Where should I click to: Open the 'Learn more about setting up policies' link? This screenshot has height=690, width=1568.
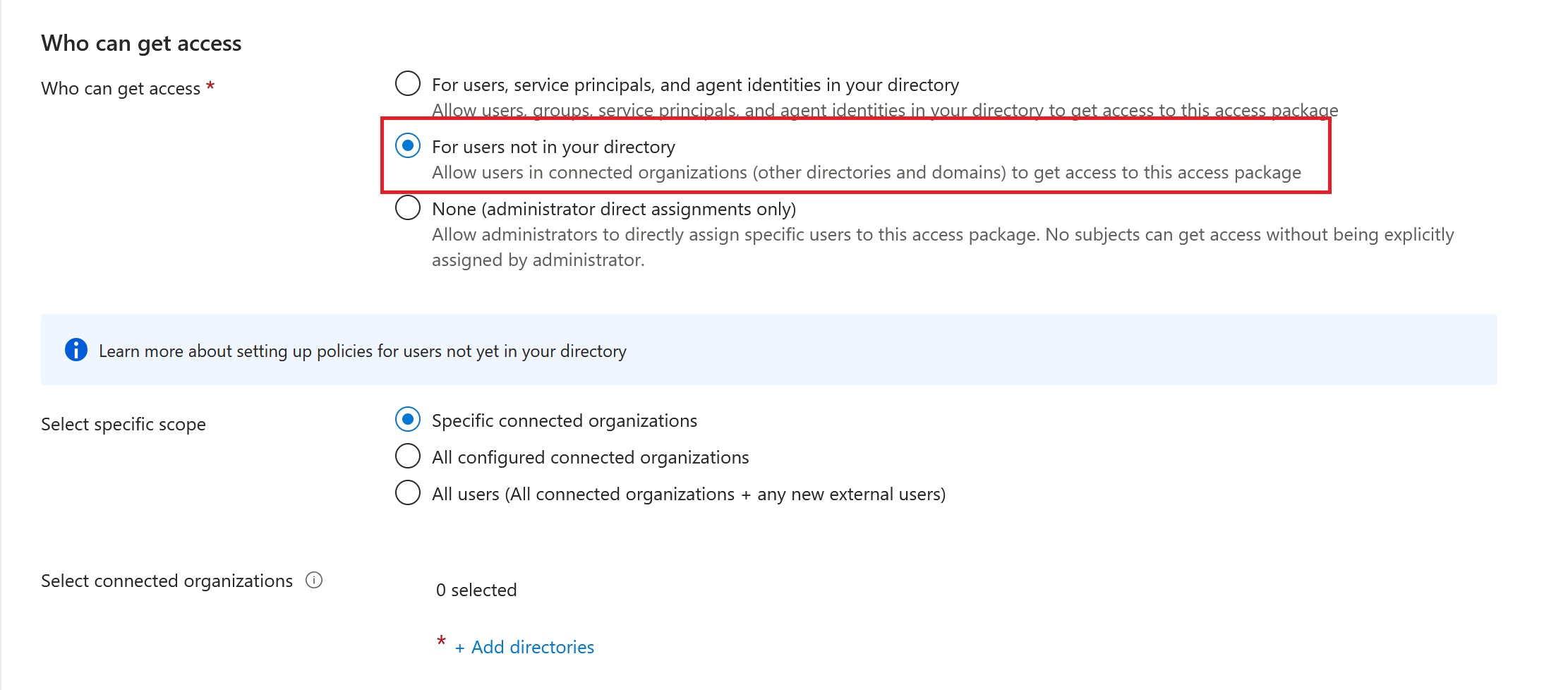[362, 351]
